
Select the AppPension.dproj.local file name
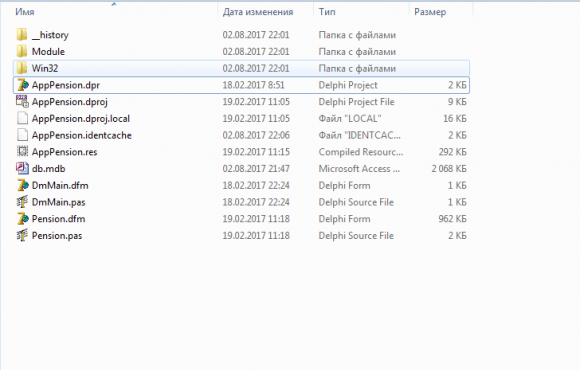pyautogui.click(x=81, y=118)
